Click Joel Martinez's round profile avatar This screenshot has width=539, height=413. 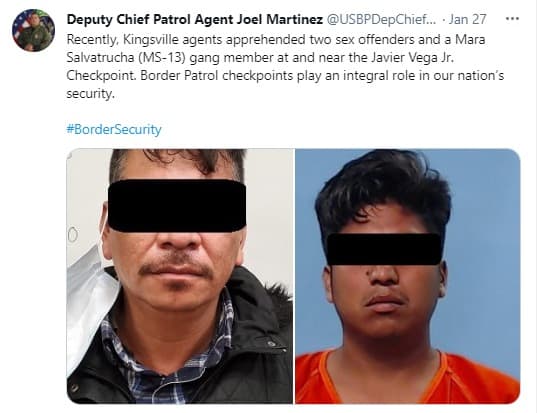point(33,30)
